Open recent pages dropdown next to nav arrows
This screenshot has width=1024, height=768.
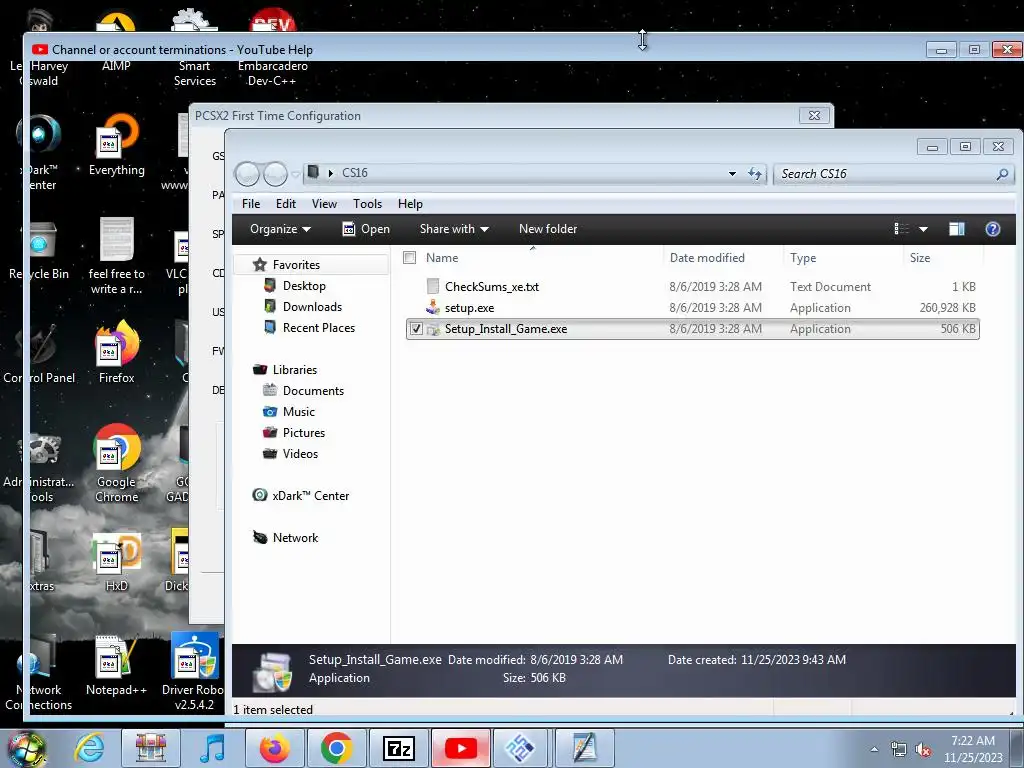click(295, 174)
